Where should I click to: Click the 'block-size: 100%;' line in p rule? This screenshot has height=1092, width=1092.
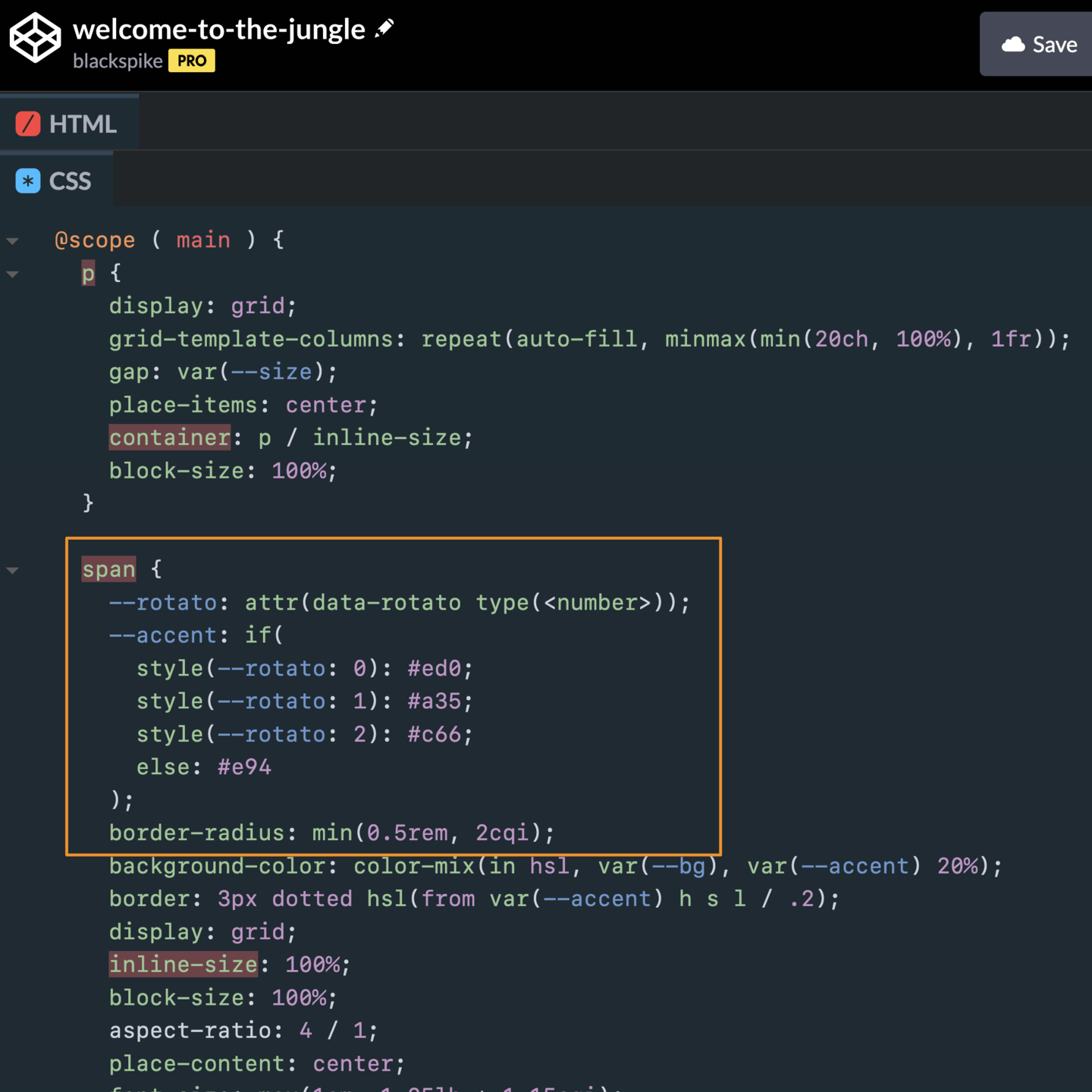223,471
